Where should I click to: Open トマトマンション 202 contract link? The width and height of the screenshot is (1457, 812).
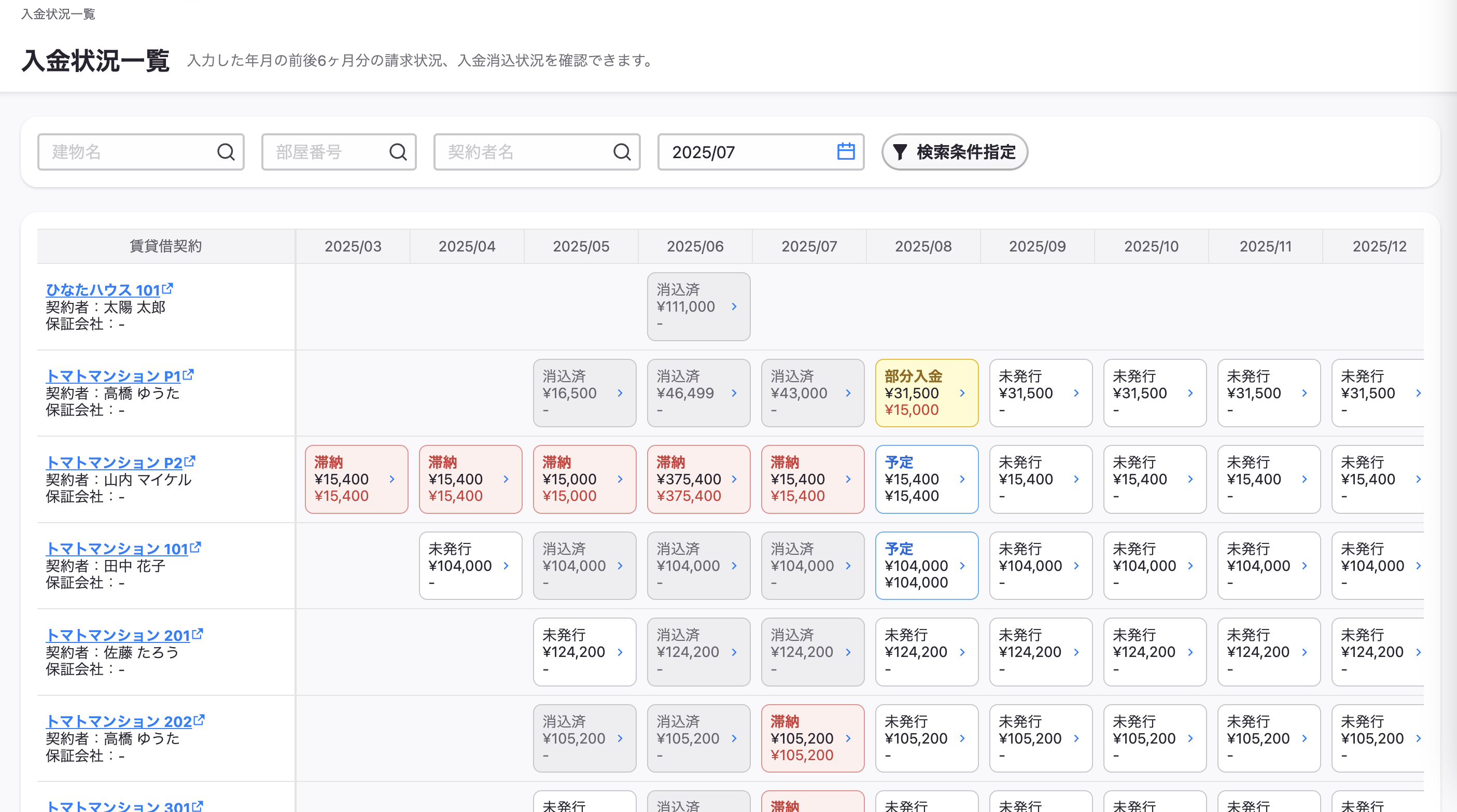[119, 722]
